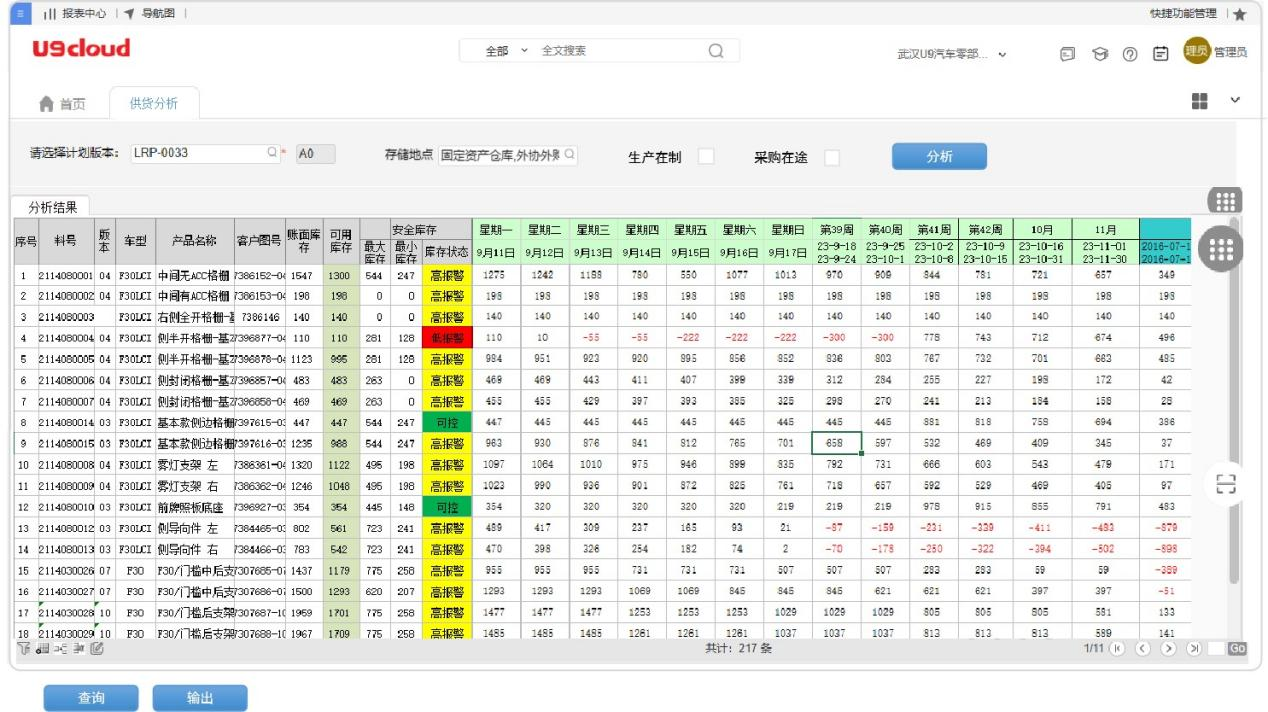Click the scan frame icon at right edge
The image size is (1268, 712).
1226,484
